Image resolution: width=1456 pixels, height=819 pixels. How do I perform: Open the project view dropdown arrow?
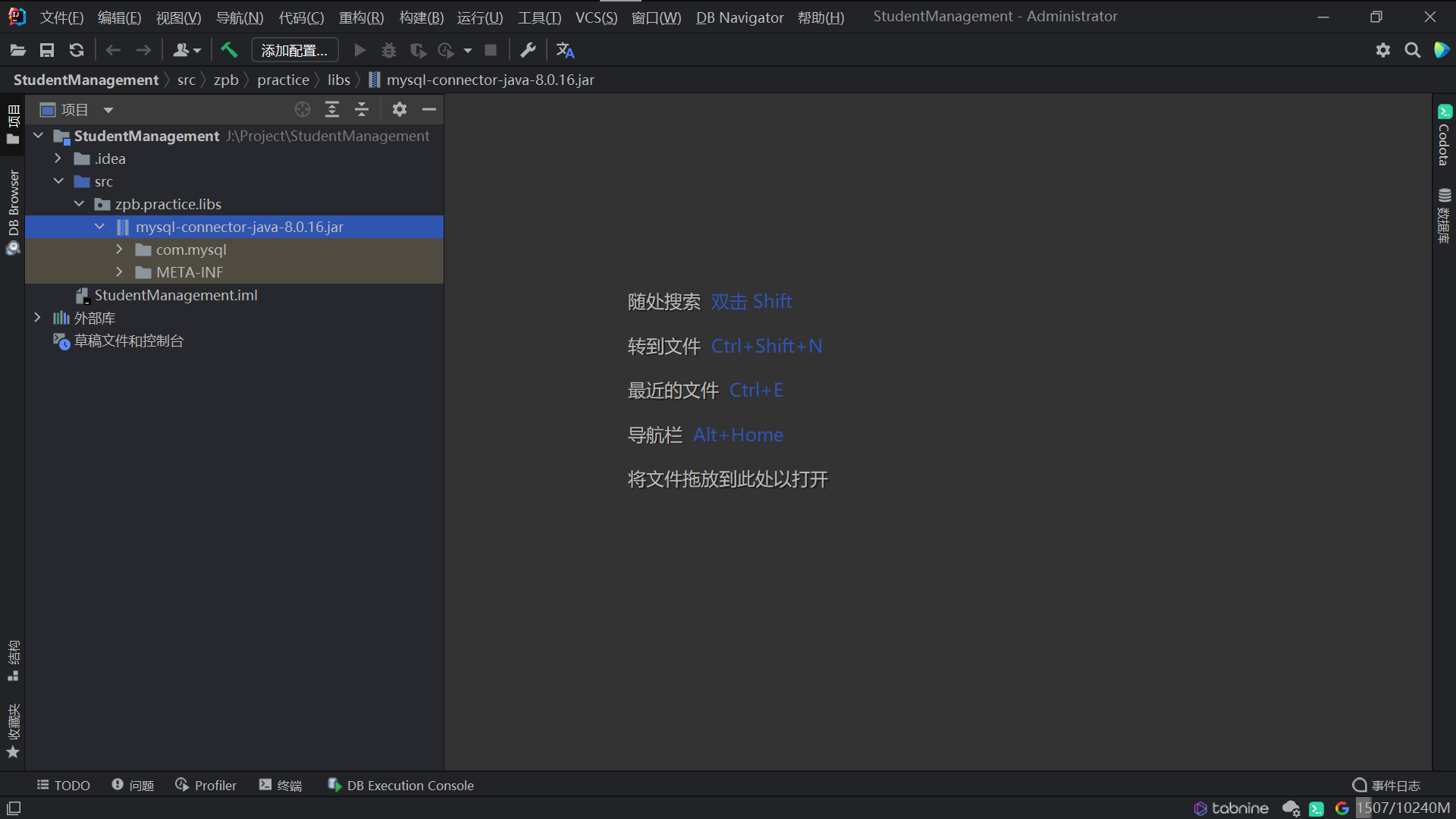pos(108,110)
